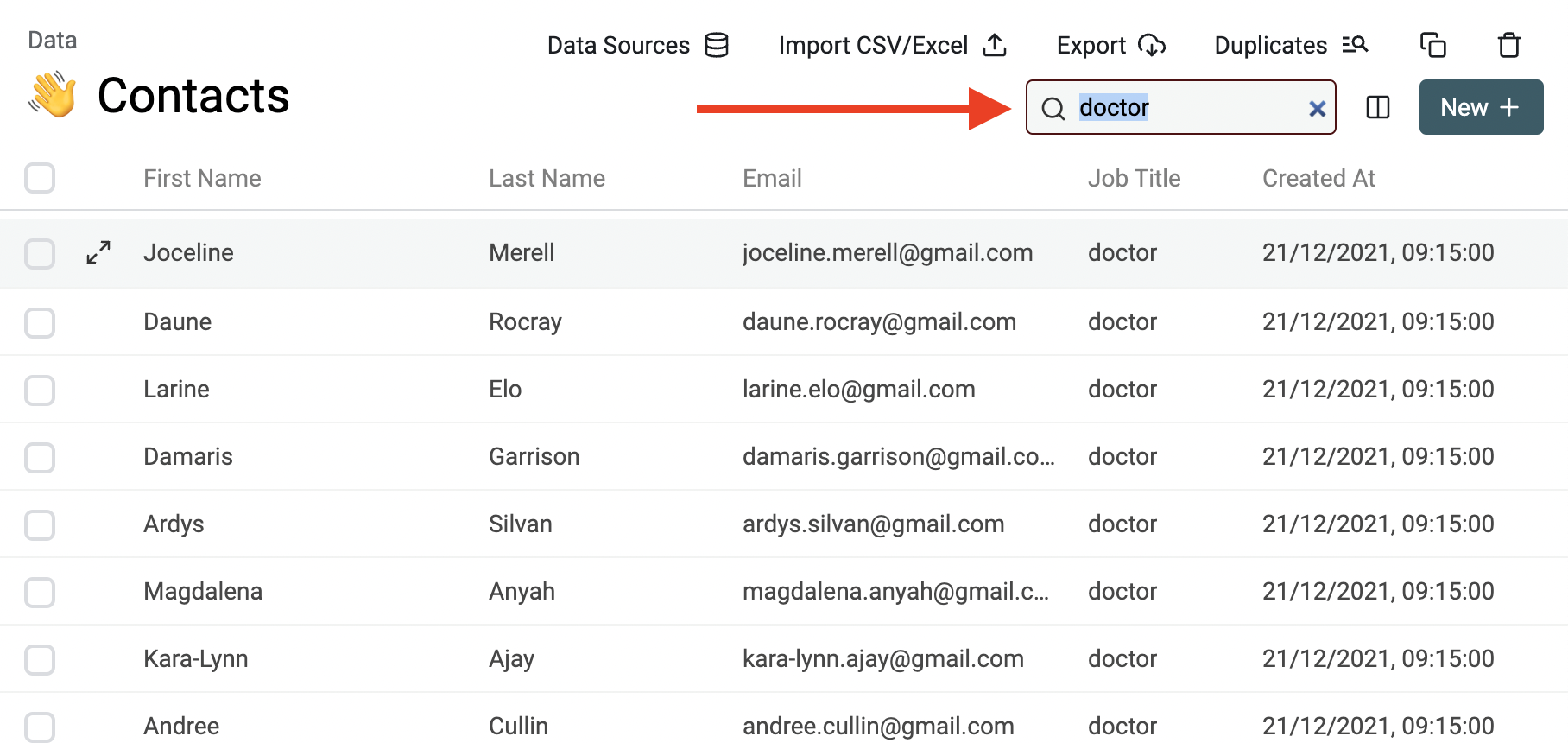This screenshot has width=1568, height=743.
Task: Click the last name Elo
Action: [505, 389]
